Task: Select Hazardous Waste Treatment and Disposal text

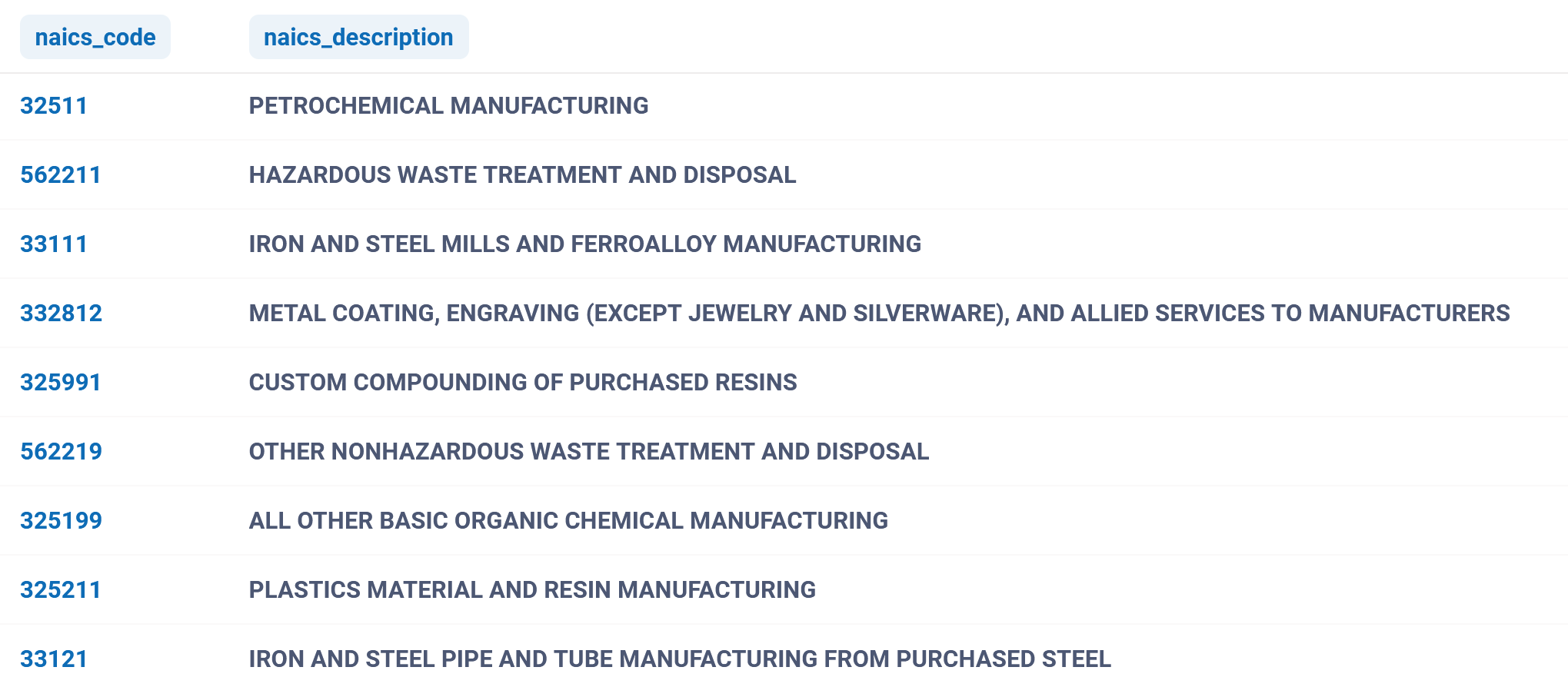Action: [522, 175]
